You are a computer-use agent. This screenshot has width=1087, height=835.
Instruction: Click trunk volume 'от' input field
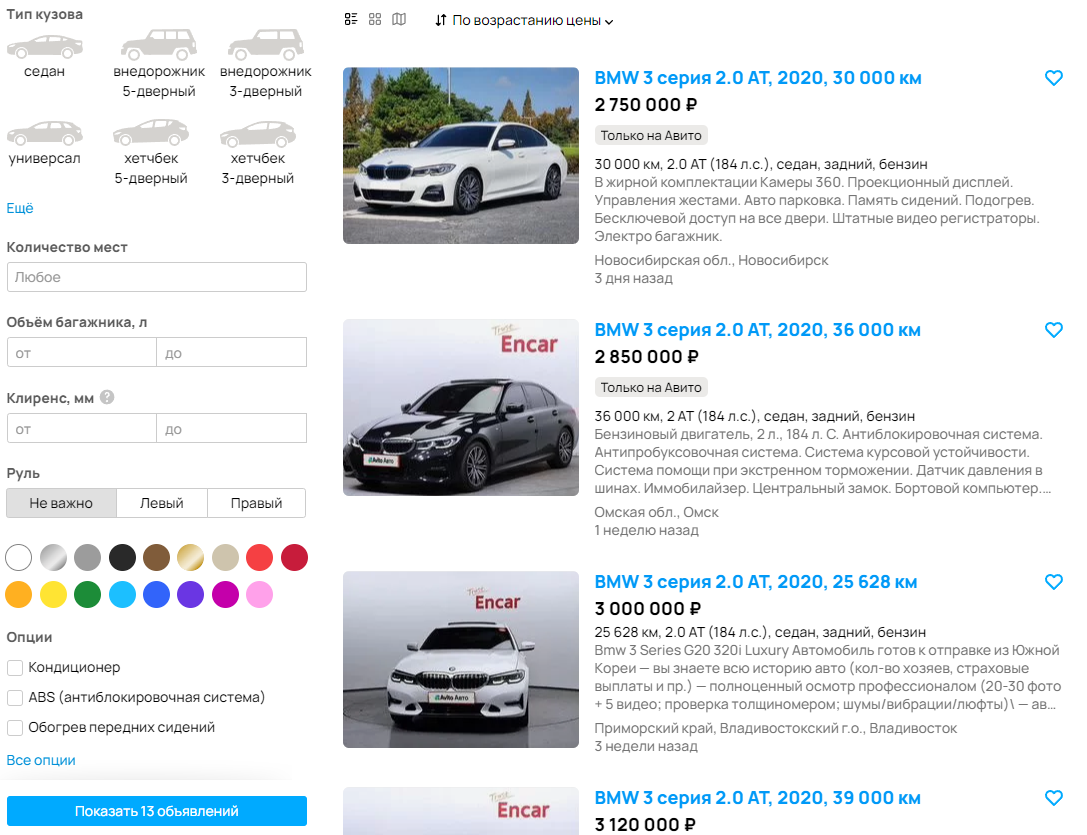point(82,352)
